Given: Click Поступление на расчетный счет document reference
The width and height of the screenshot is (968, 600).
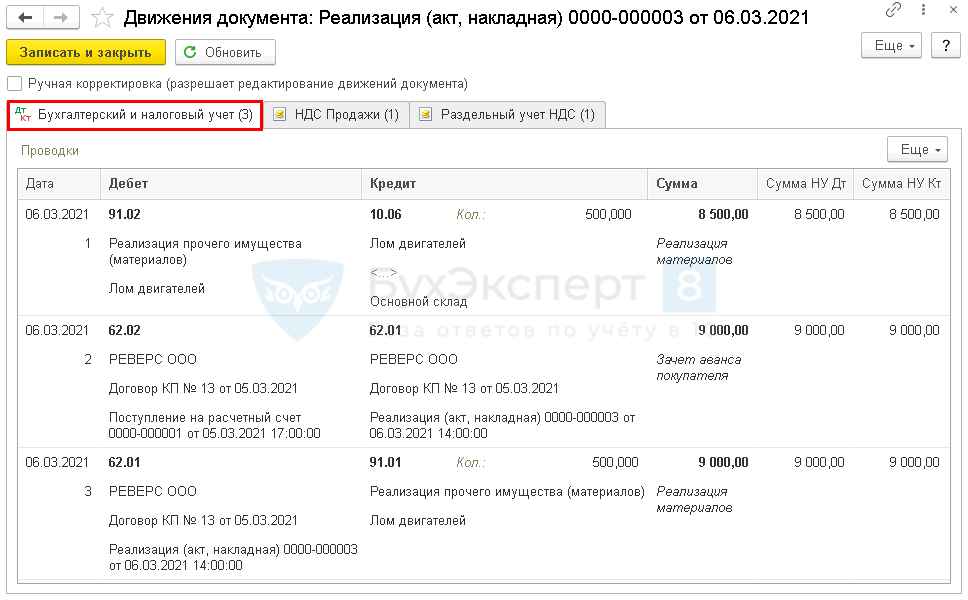Looking at the screenshot, I should [214, 425].
